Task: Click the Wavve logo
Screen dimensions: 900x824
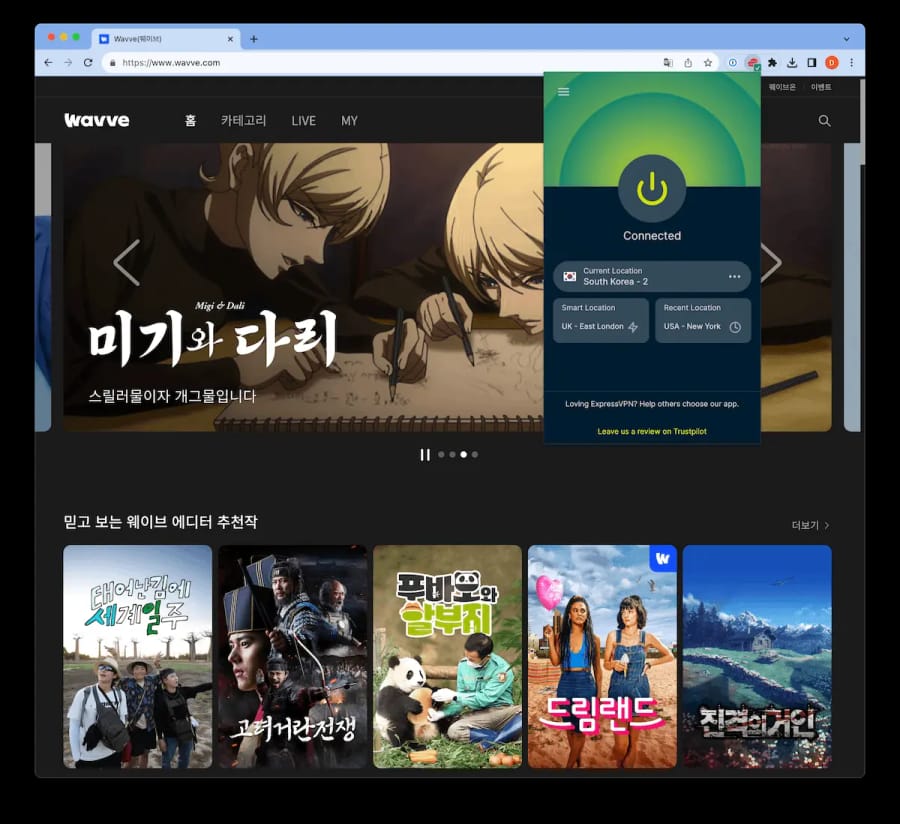Action: pos(97,120)
